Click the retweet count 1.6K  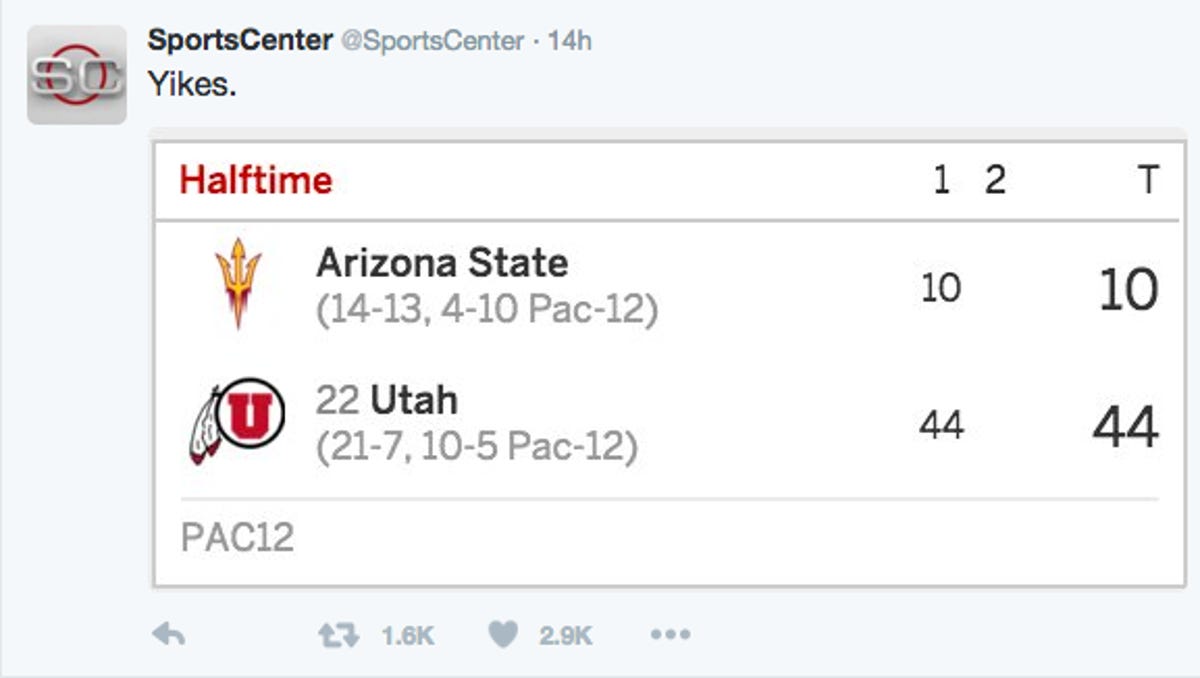pyautogui.click(x=408, y=635)
